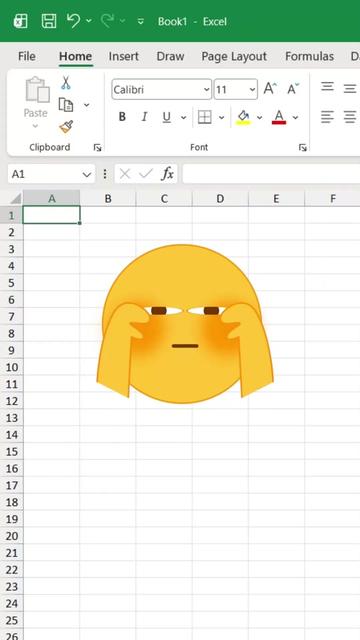Open Insert Function fx dialog
360x640 pixels.
167,174
